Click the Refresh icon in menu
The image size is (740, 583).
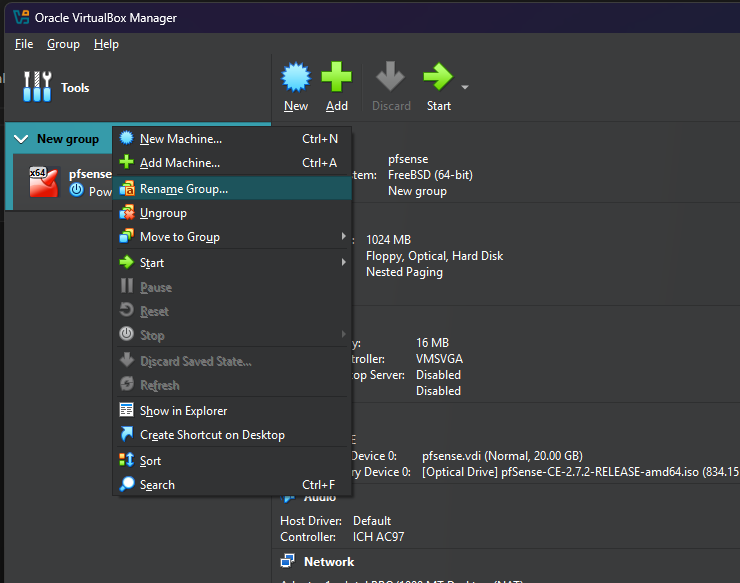126,384
